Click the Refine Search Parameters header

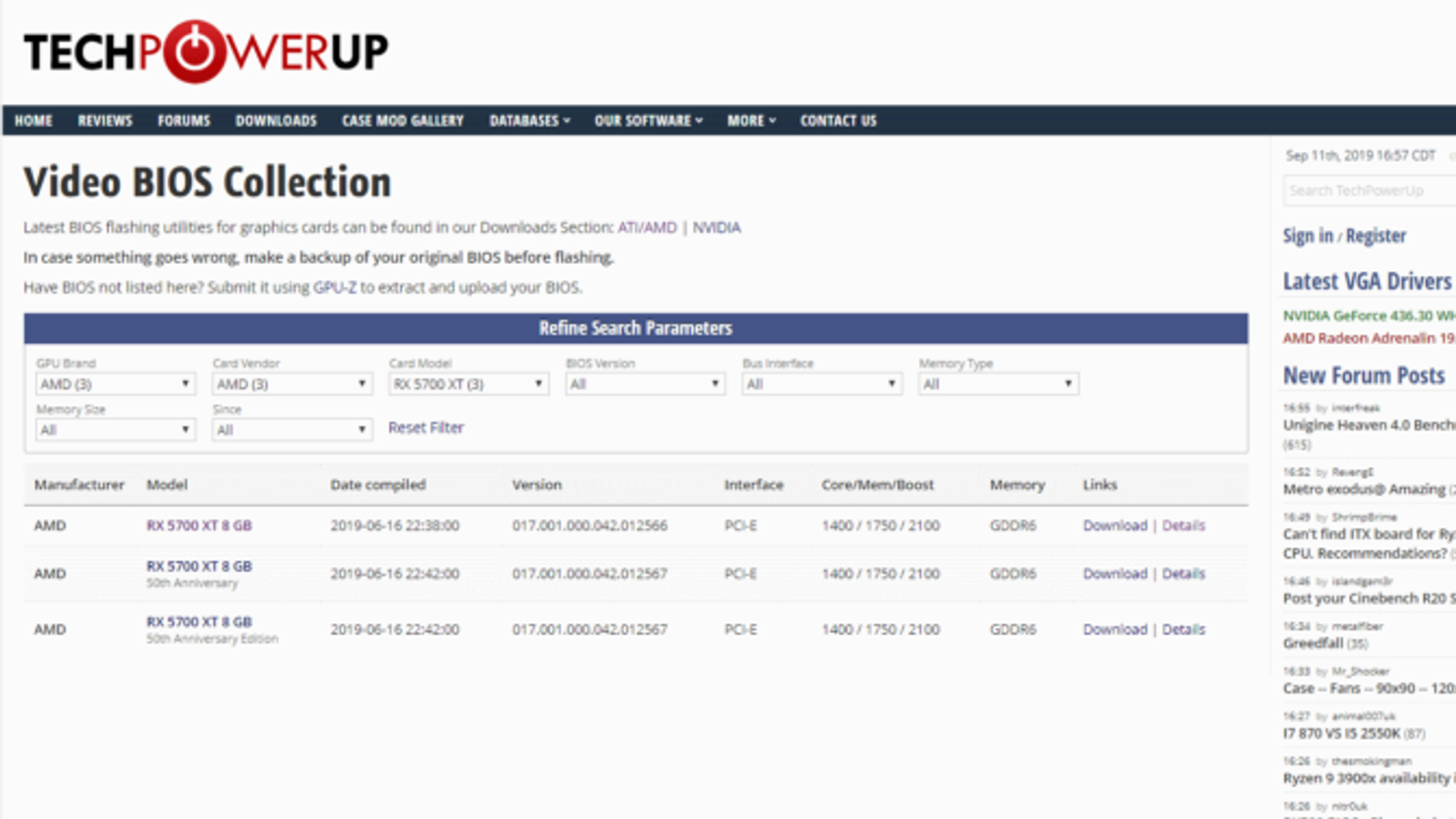coord(635,329)
